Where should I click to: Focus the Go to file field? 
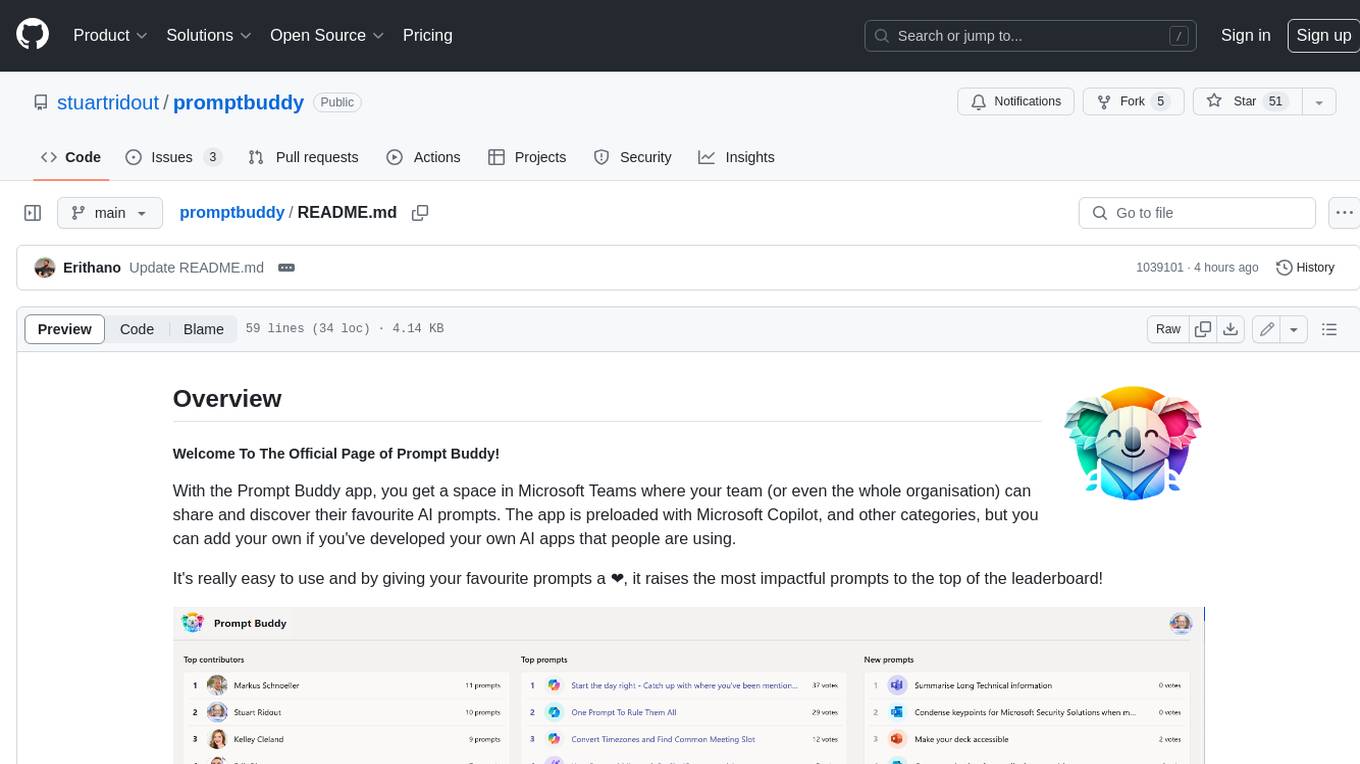coord(1196,213)
